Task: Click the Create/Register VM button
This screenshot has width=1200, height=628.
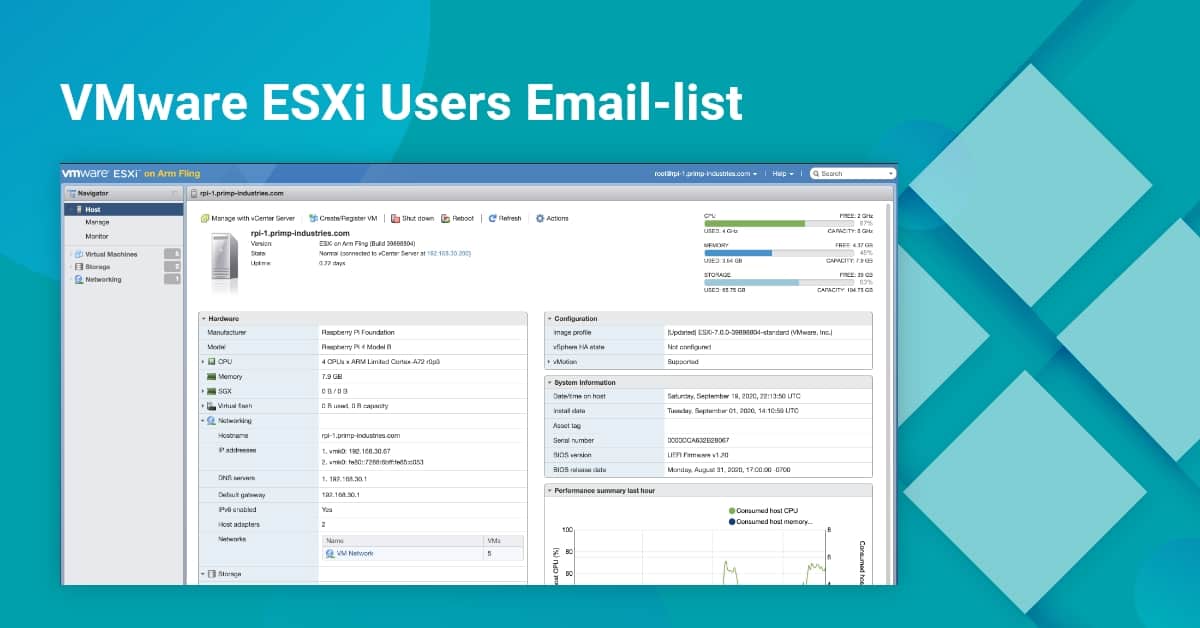Action: 342,218
